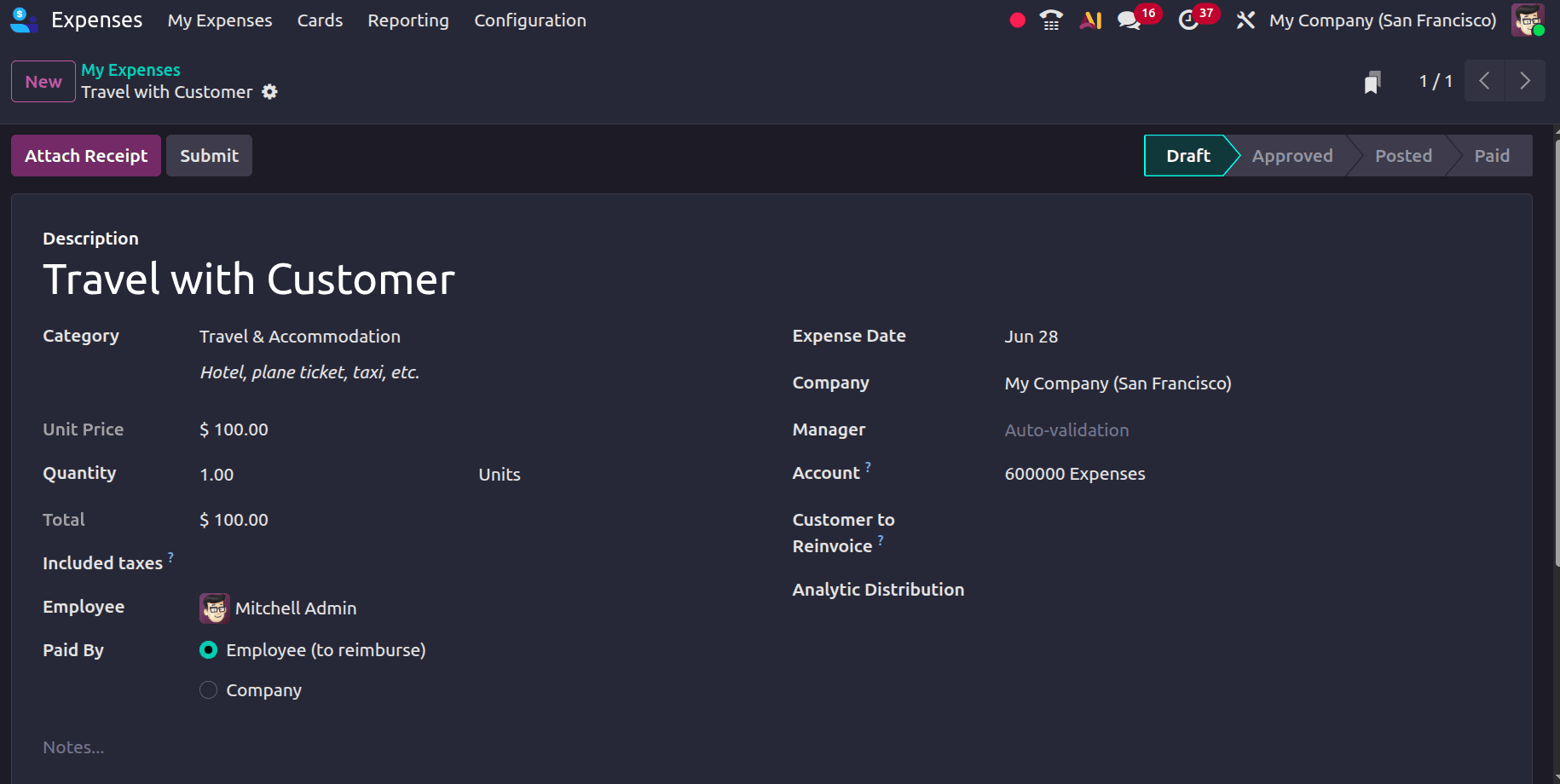Click help mark next to Included taxes
Viewport: 1560px width, 784px height.
pyautogui.click(x=170, y=557)
